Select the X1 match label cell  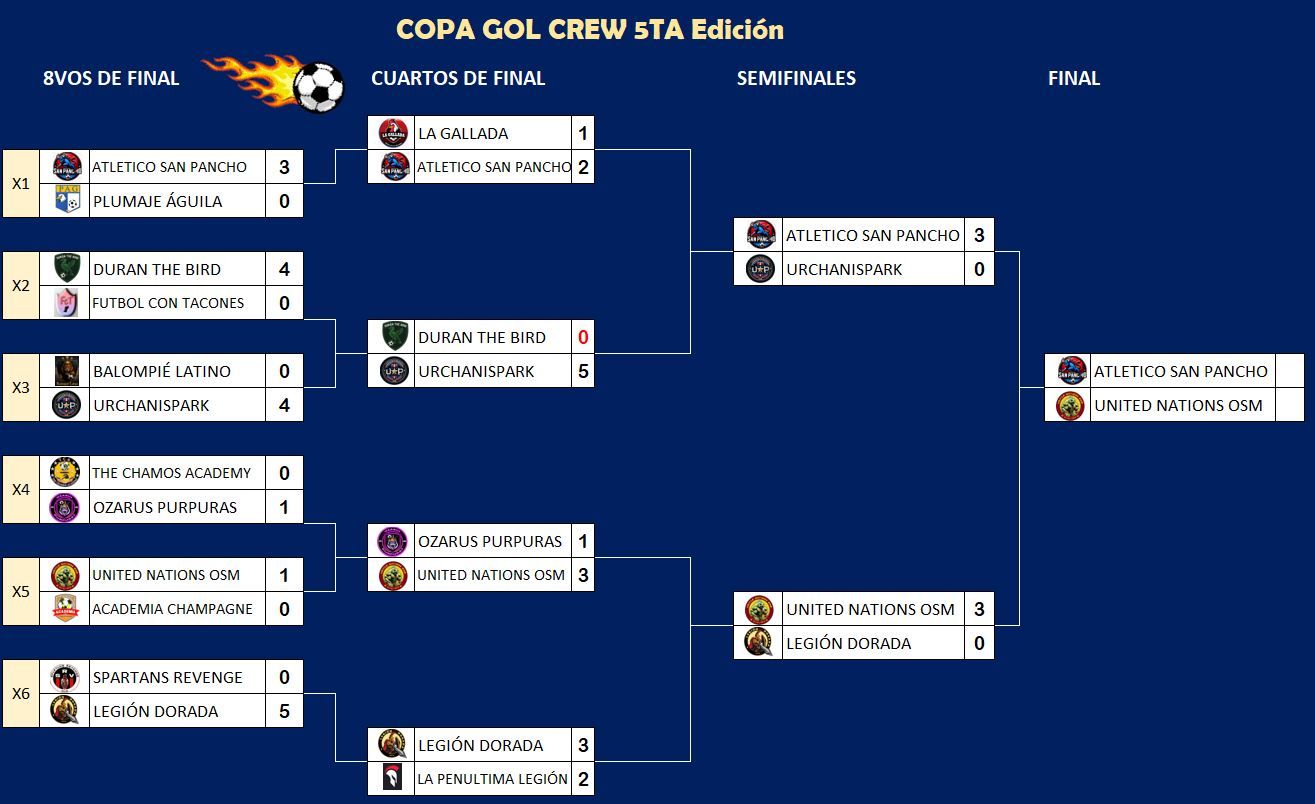pyautogui.click(x=21, y=184)
